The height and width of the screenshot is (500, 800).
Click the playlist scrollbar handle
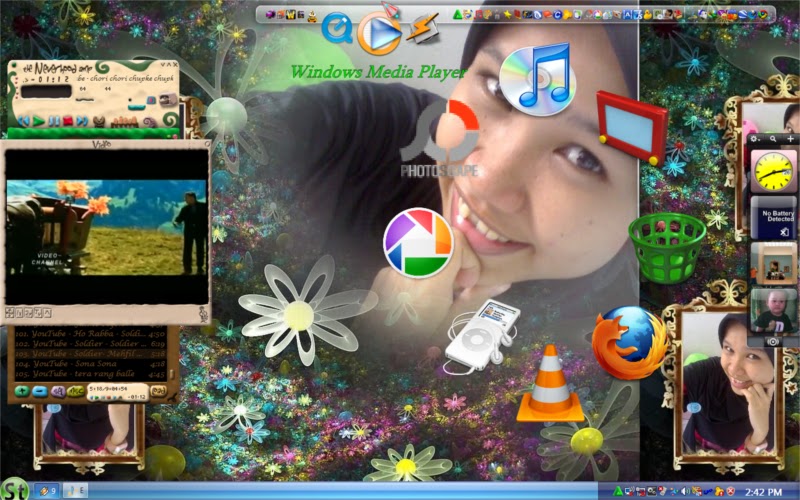[172, 374]
